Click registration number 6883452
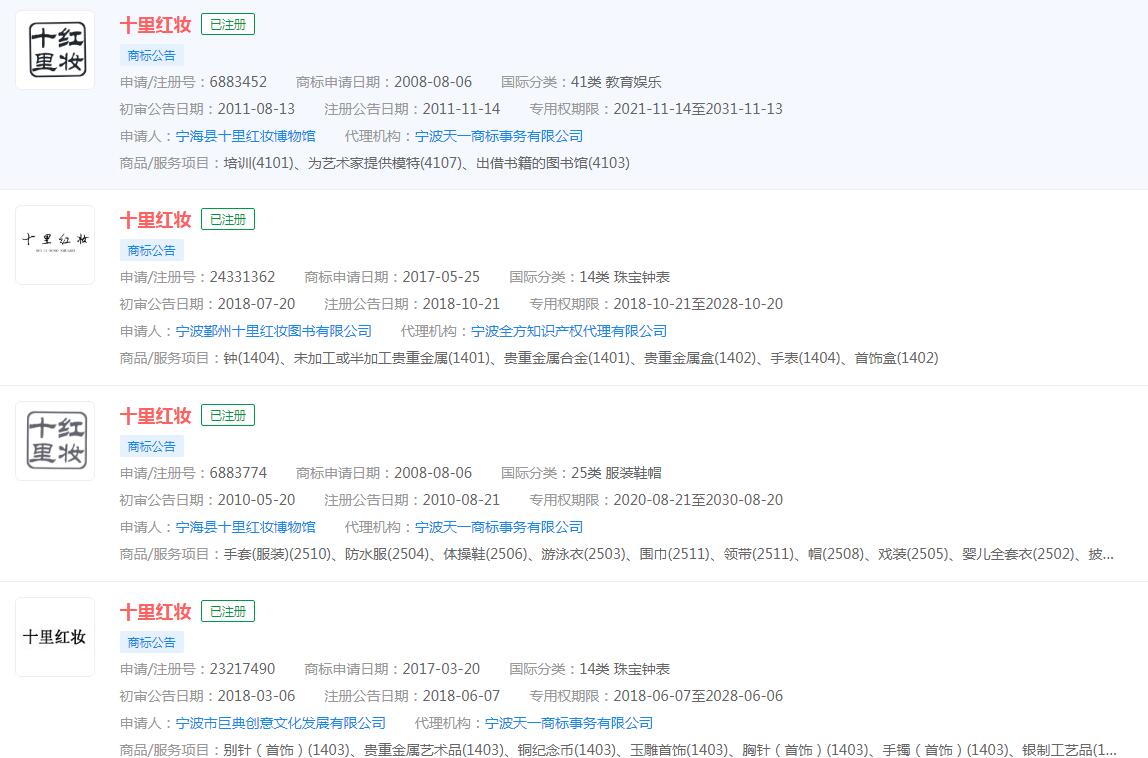The width and height of the screenshot is (1148, 758). [238, 81]
